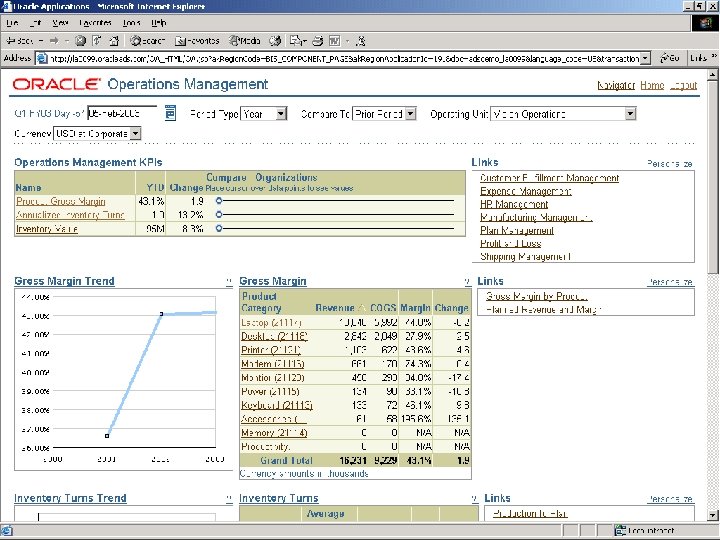
Task: Open the Gross Margin table heading link
Action: 273,281
